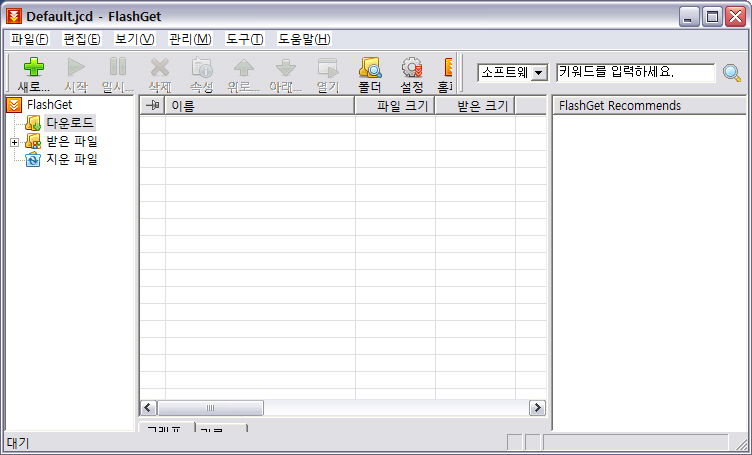Click the 대기 status bar text
The width and height of the screenshot is (752, 455).
tap(18, 443)
